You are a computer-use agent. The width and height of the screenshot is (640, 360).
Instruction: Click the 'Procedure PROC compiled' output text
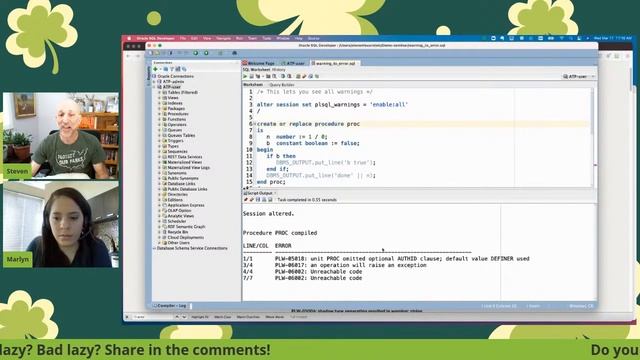coord(280,233)
